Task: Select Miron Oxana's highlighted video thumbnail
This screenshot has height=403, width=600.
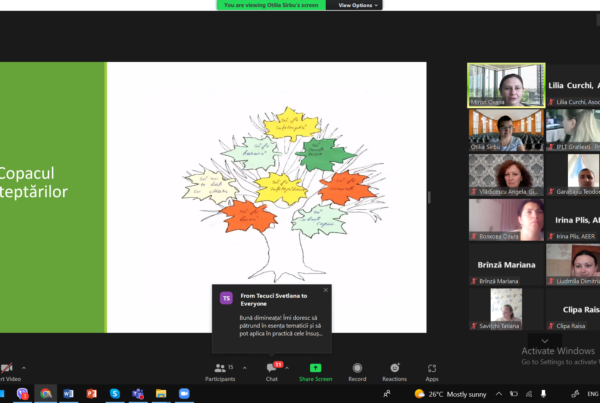Action: pos(506,85)
